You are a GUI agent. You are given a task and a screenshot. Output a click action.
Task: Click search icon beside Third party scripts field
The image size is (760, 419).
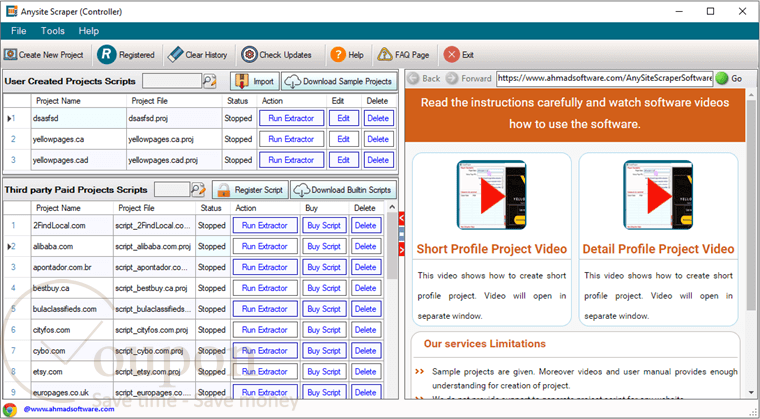pyautogui.click(x=198, y=190)
